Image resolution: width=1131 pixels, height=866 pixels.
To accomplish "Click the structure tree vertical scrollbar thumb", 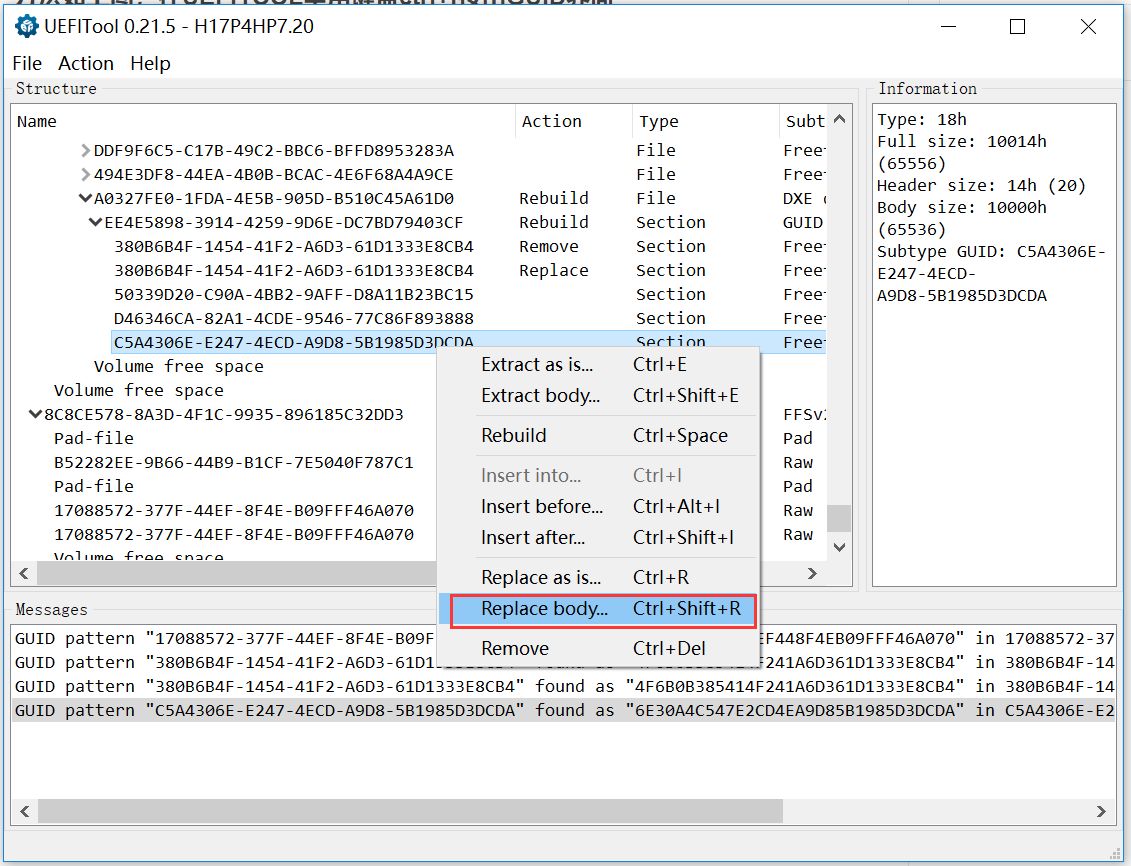I will 839,518.
